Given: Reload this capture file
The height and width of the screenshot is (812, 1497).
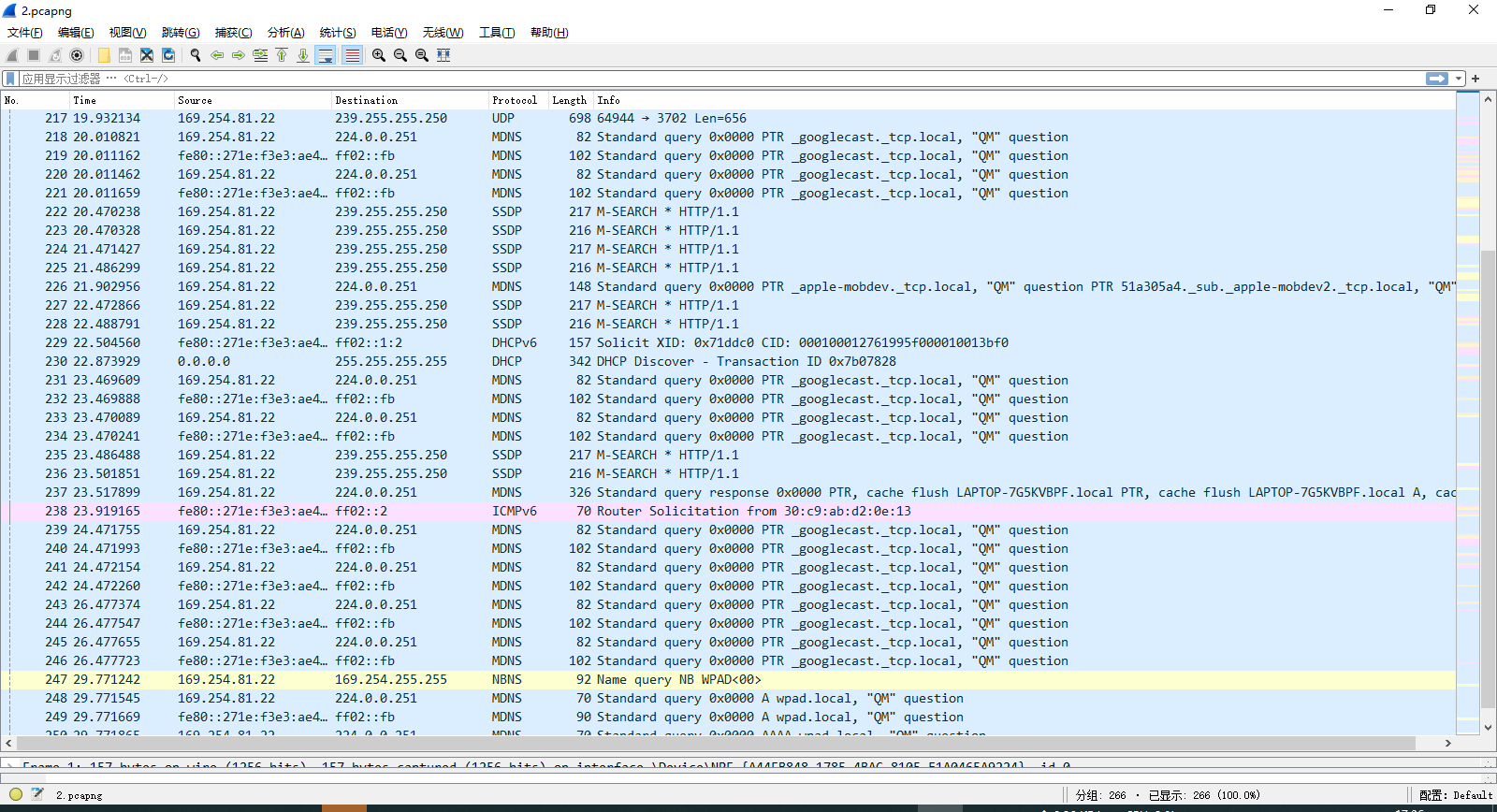Looking at the screenshot, I should tap(168, 55).
